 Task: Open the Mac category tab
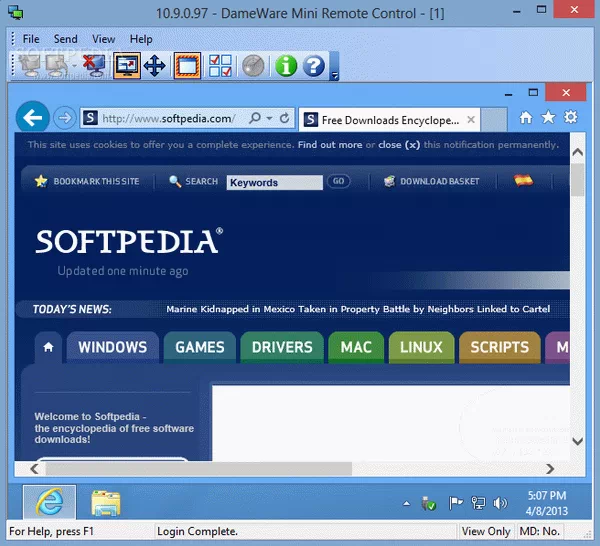pos(356,347)
